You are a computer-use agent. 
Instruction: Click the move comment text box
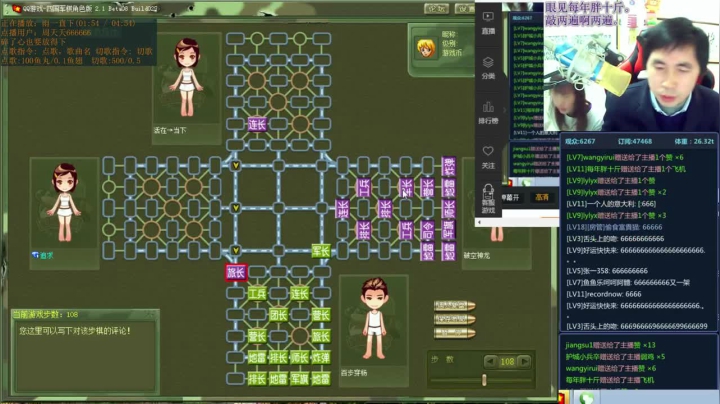85,356
